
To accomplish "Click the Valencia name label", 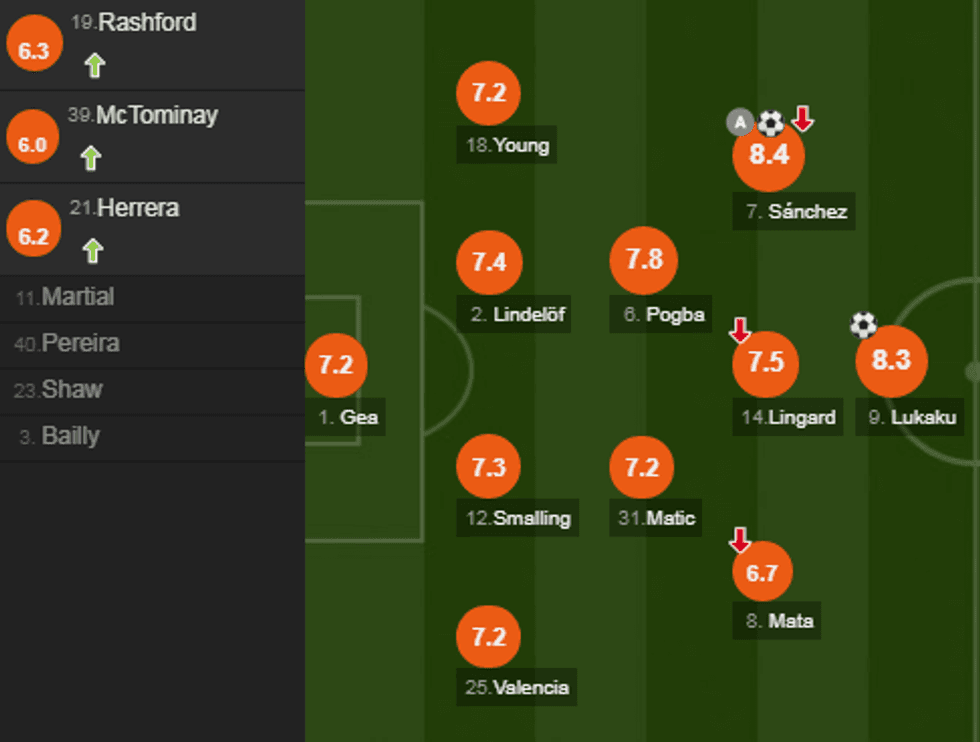I will click(518, 687).
